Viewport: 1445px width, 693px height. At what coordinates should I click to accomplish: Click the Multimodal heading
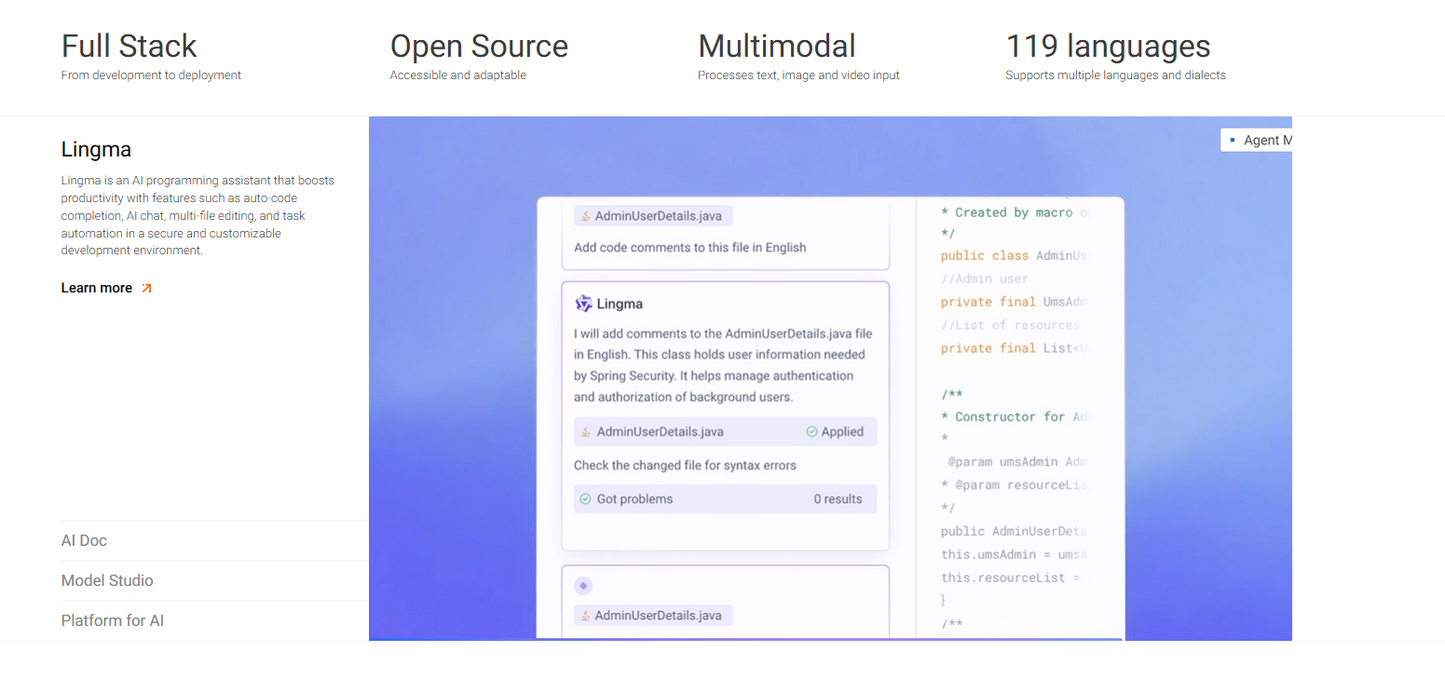pyautogui.click(x=776, y=46)
